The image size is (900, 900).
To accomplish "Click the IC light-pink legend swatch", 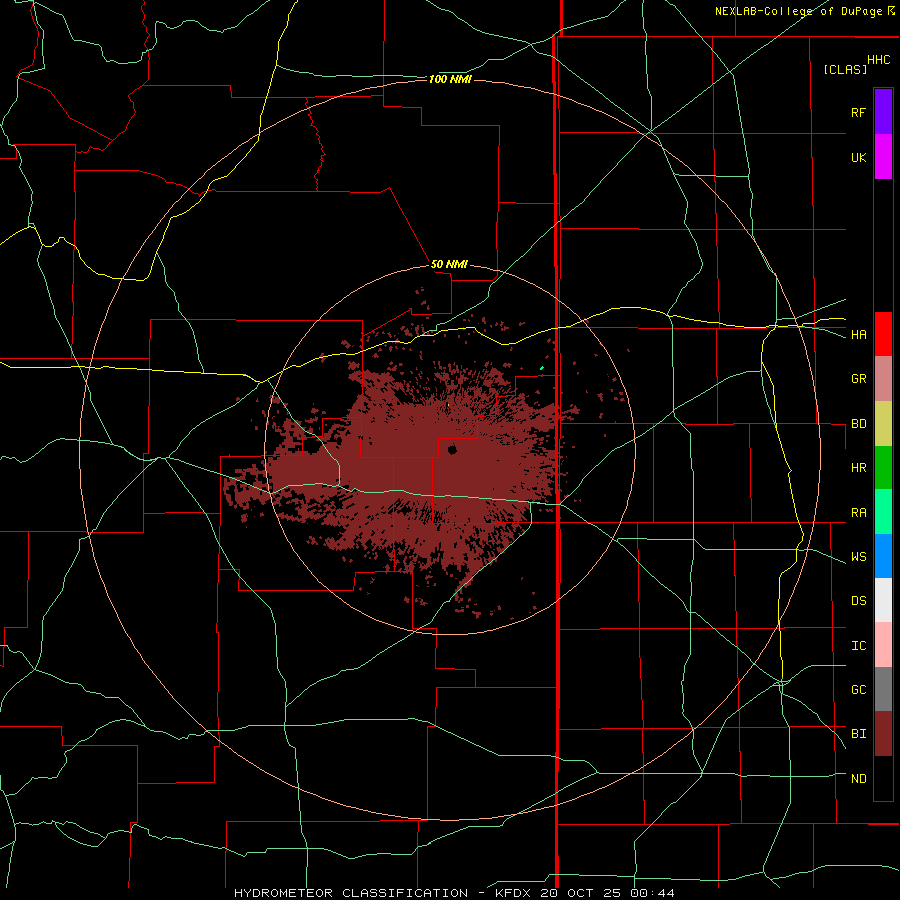I will (x=883, y=645).
